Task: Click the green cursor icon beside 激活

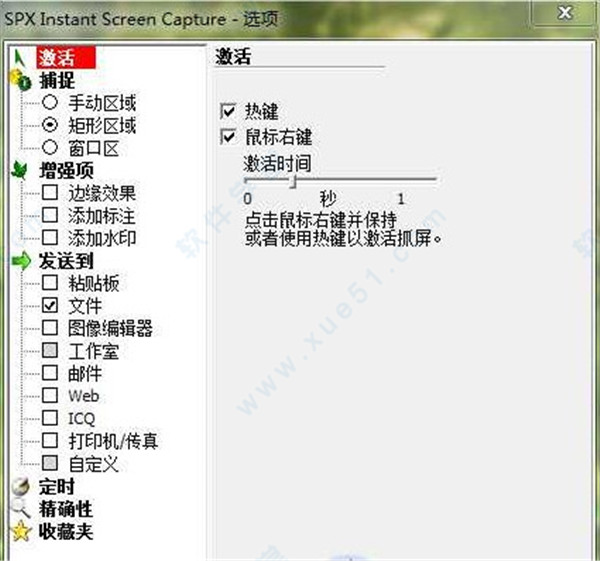Action: pyautogui.click(x=19, y=59)
